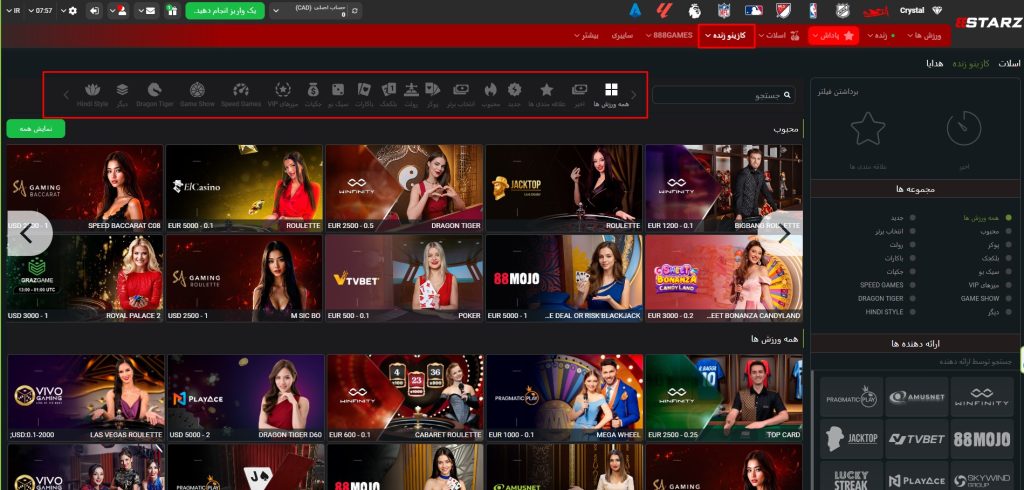Click the برداشتن فیلتر remove filter link
1024x490 pixels.
pos(837,91)
